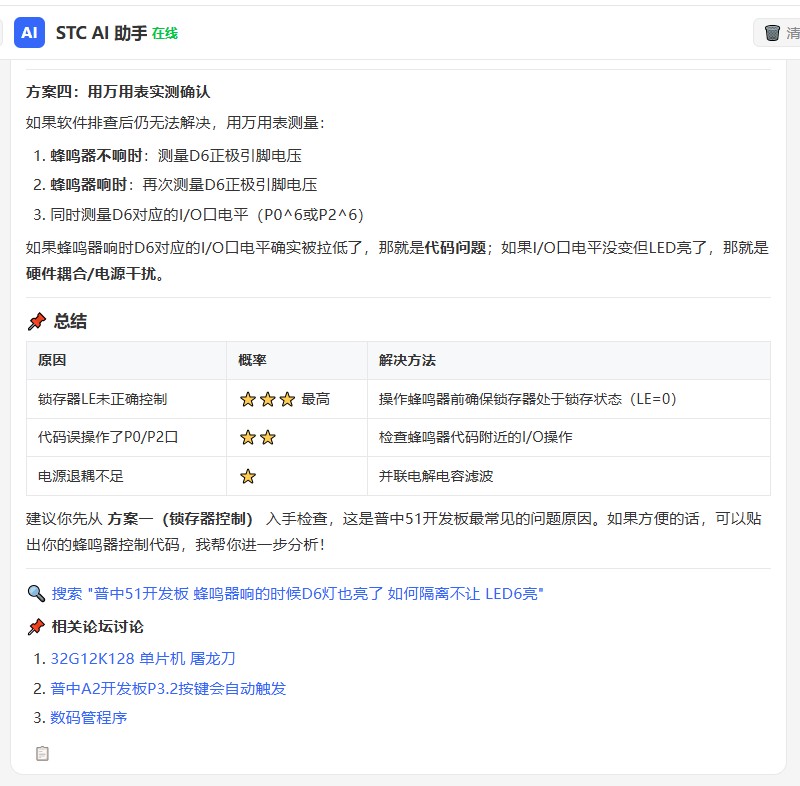Click the magnifier icon beside the search link
The width and height of the screenshot is (800, 786).
pyautogui.click(x=36, y=593)
